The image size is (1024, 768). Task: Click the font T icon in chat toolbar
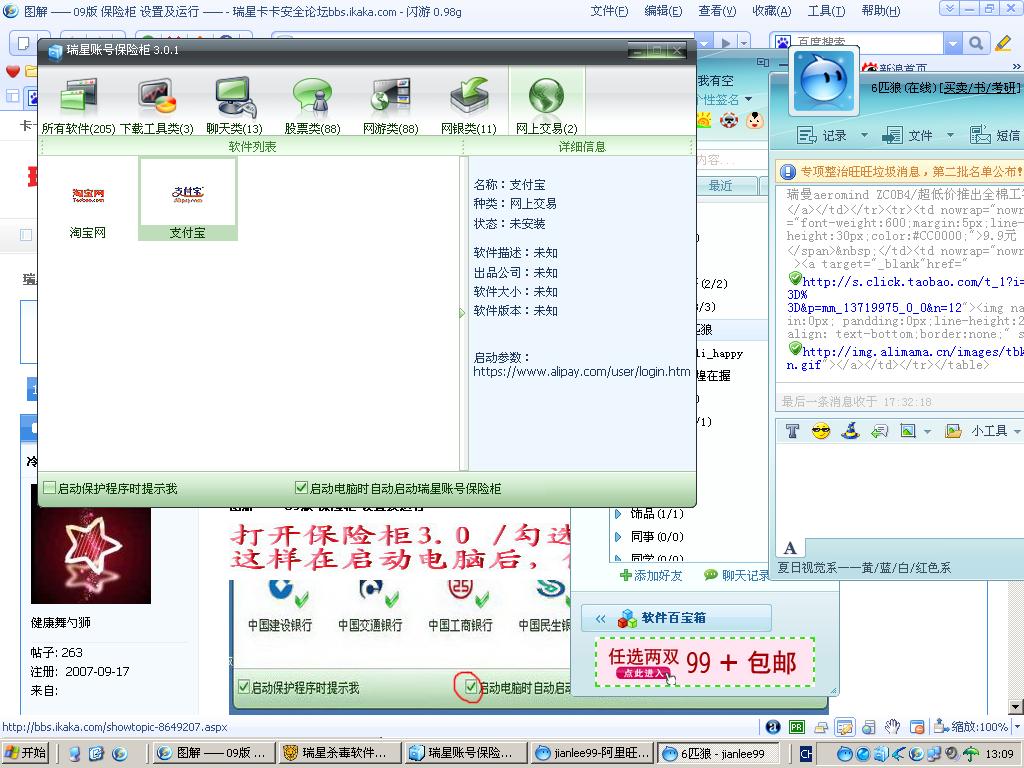tap(792, 431)
